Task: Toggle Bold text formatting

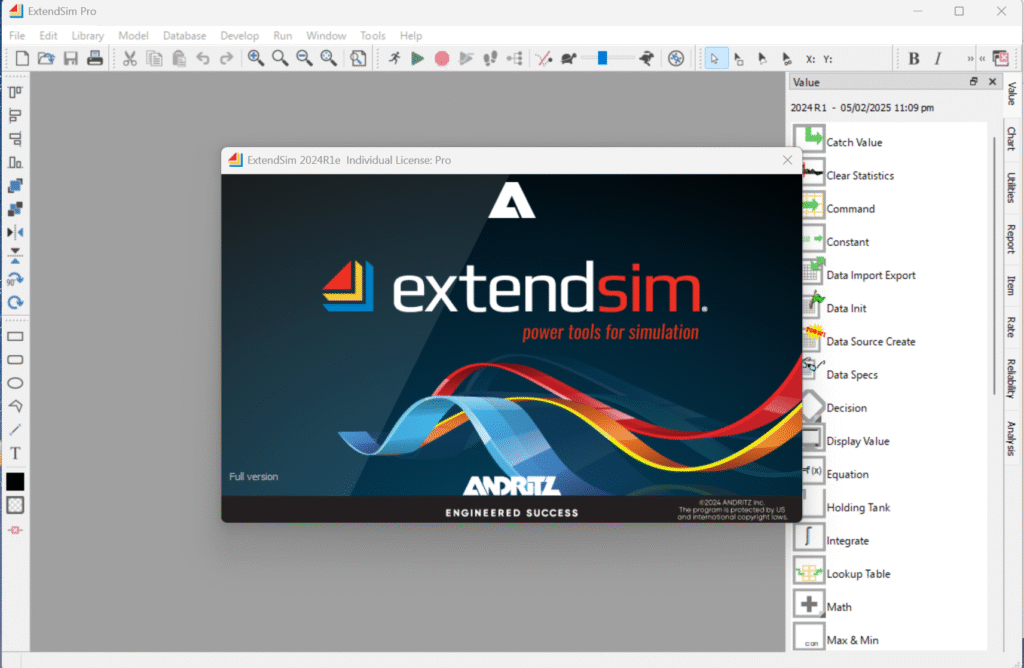Action: tap(914, 59)
